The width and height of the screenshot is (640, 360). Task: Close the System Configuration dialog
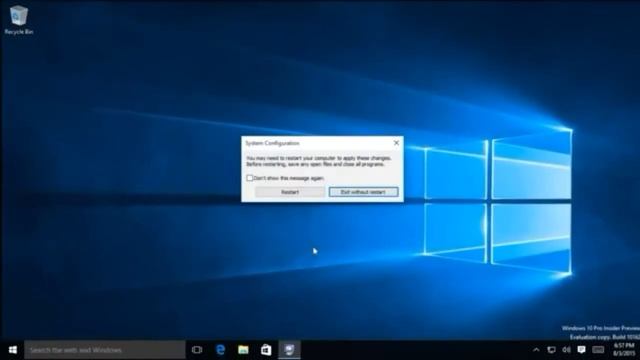click(x=396, y=143)
